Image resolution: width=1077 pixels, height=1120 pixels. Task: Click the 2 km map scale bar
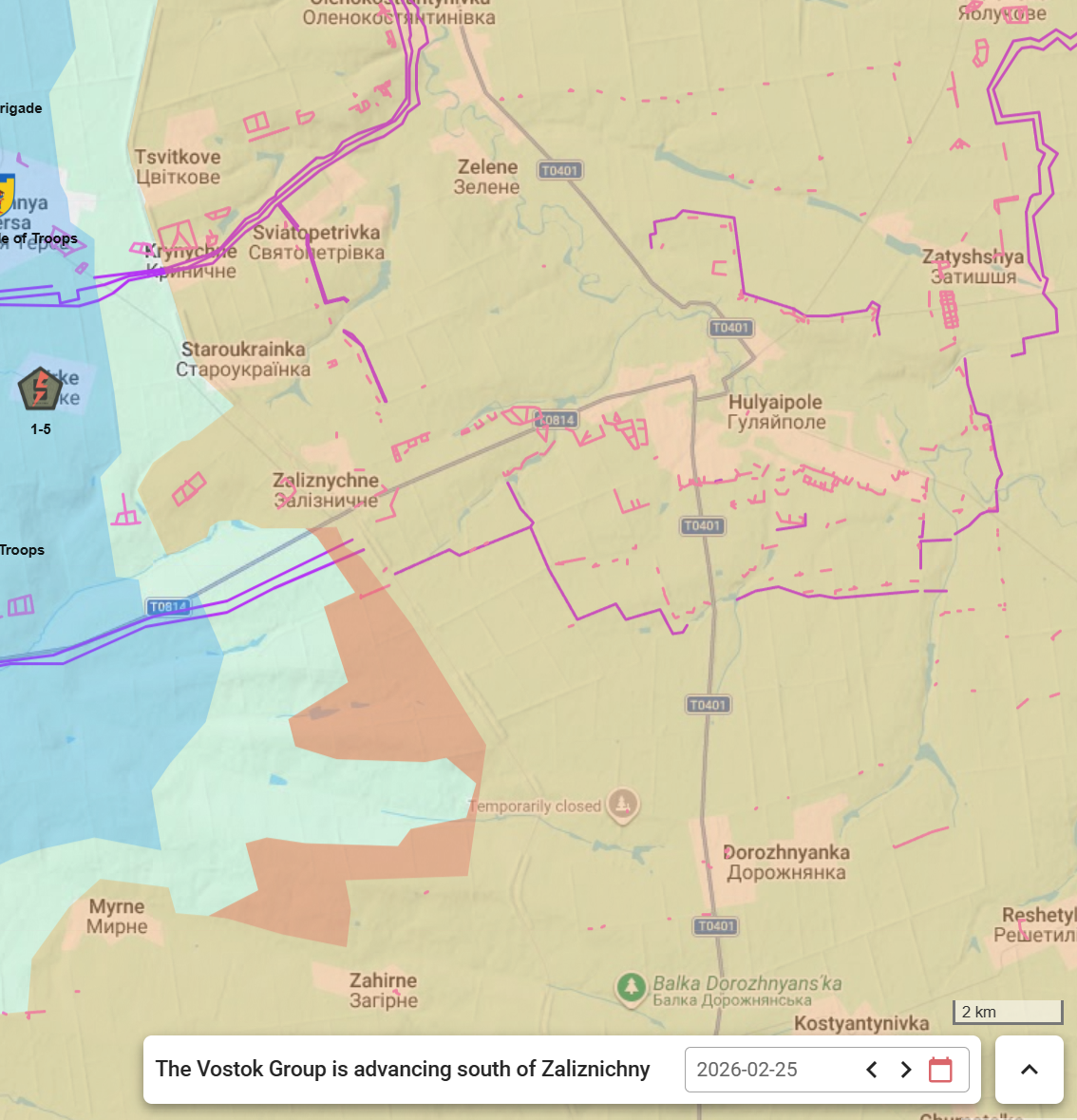(1008, 1012)
